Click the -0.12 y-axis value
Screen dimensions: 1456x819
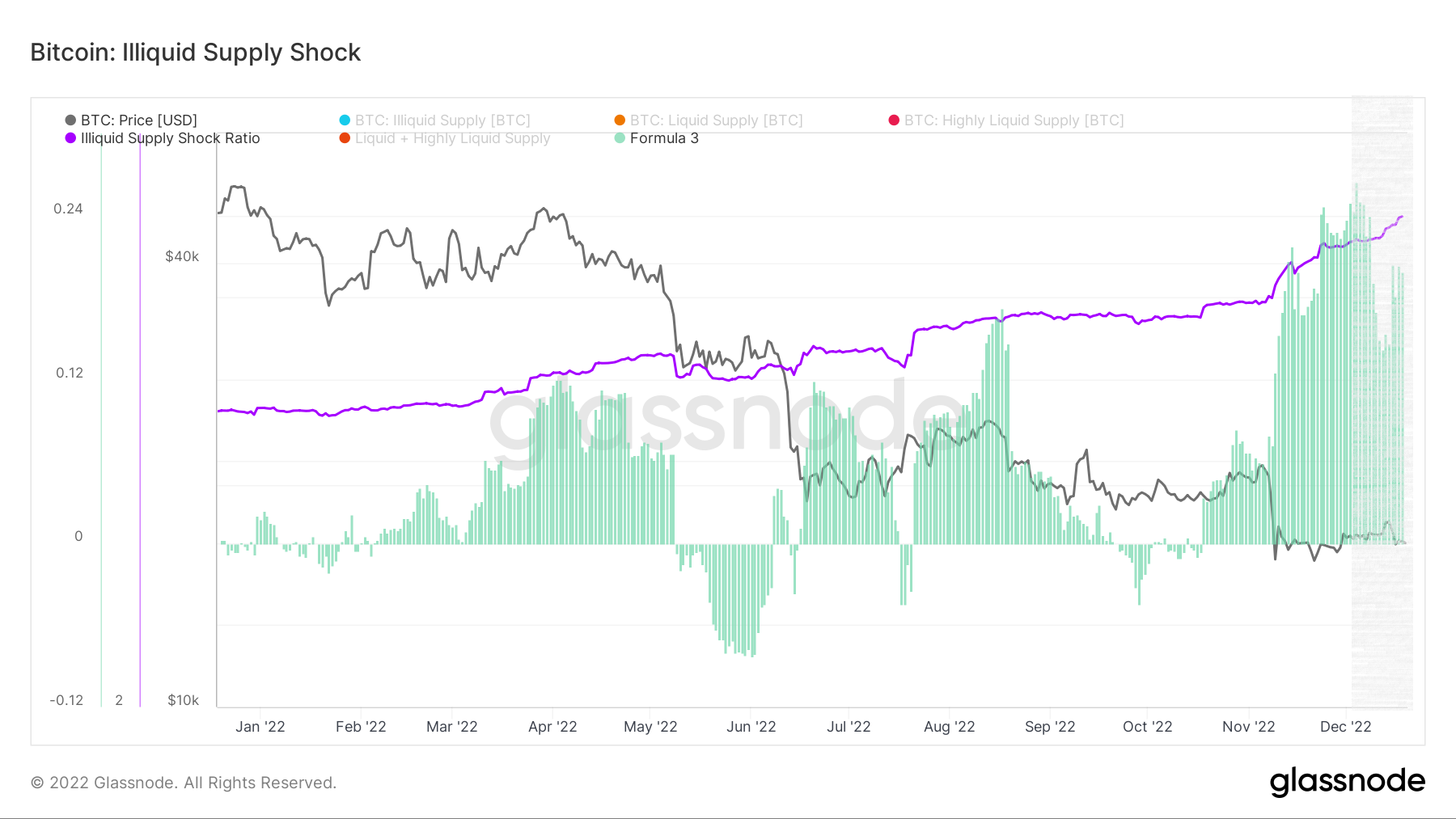tap(66, 700)
